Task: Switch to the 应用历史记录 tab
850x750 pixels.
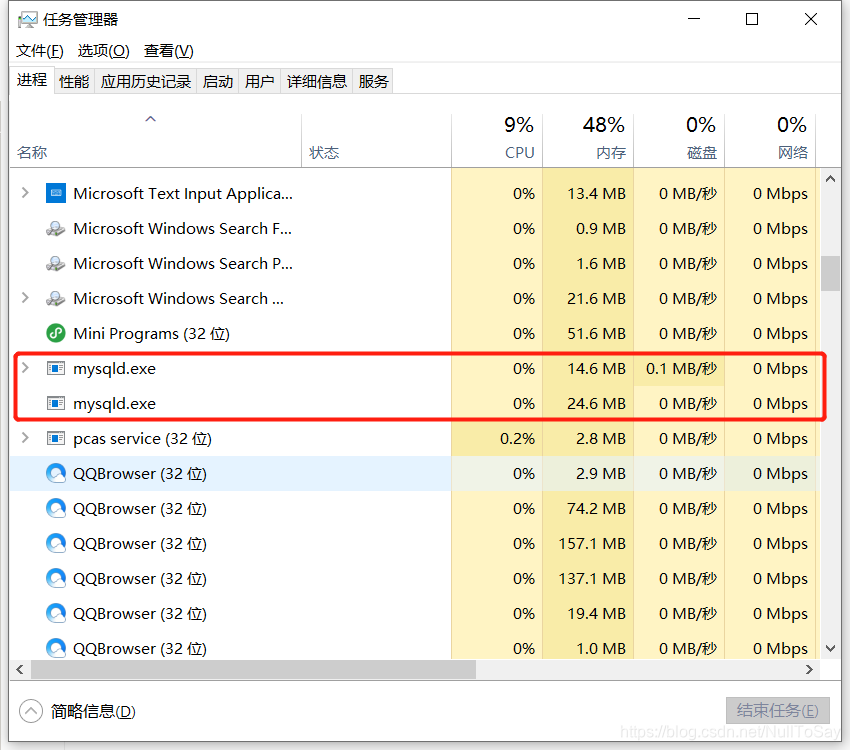Action: [146, 81]
